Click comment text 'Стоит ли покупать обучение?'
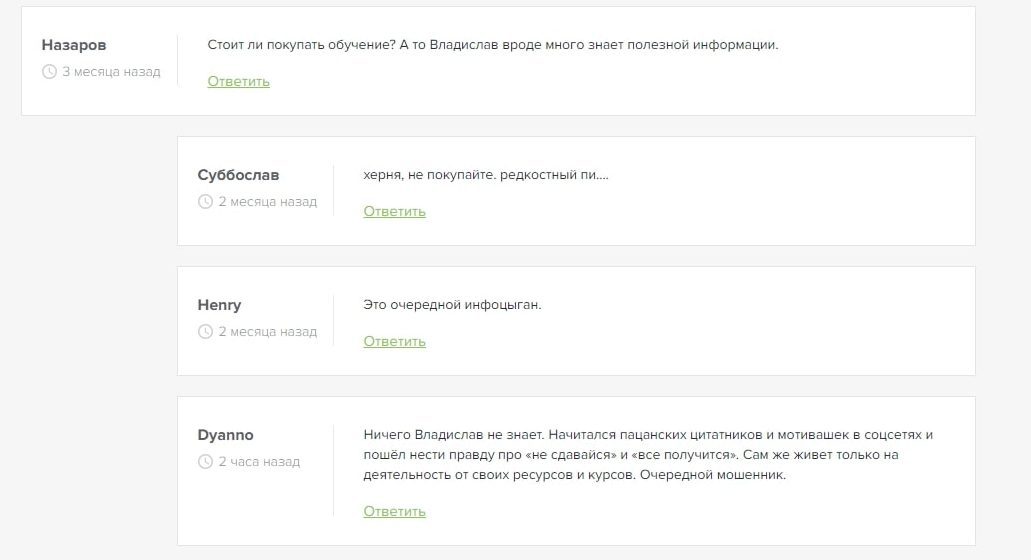 coord(301,45)
